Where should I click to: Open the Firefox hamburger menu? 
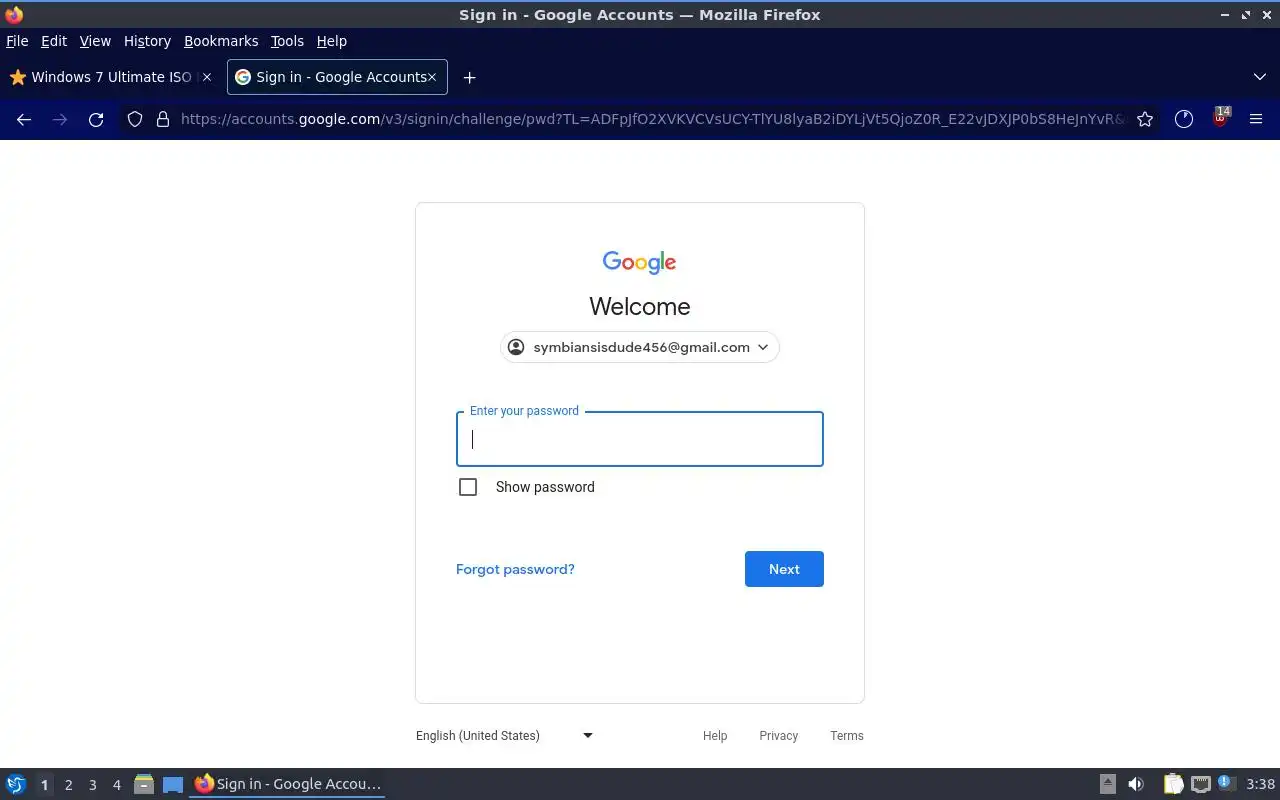pyautogui.click(x=1256, y=119)
